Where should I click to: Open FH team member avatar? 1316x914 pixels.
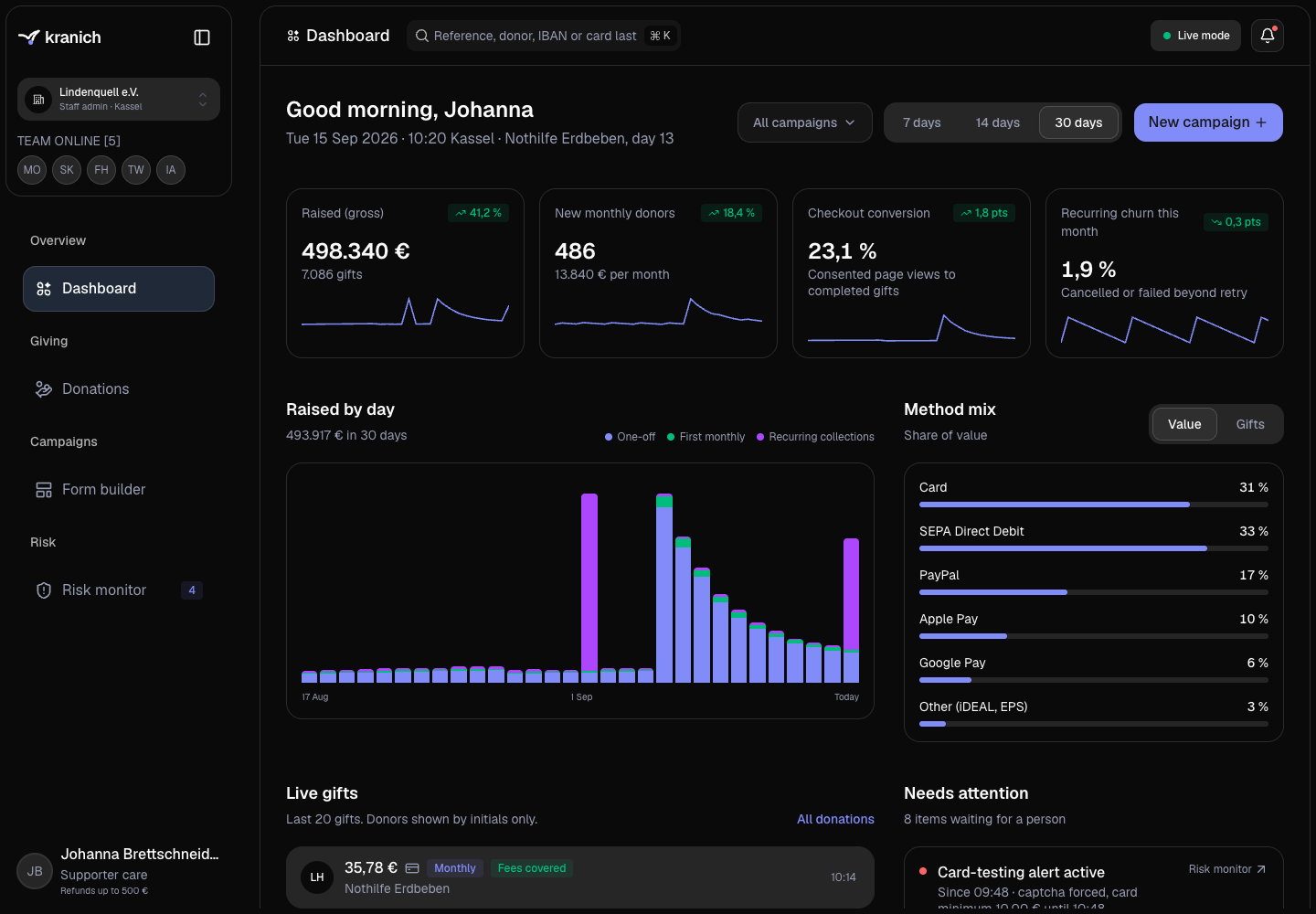pyautogui.click(x=101, y=170)
